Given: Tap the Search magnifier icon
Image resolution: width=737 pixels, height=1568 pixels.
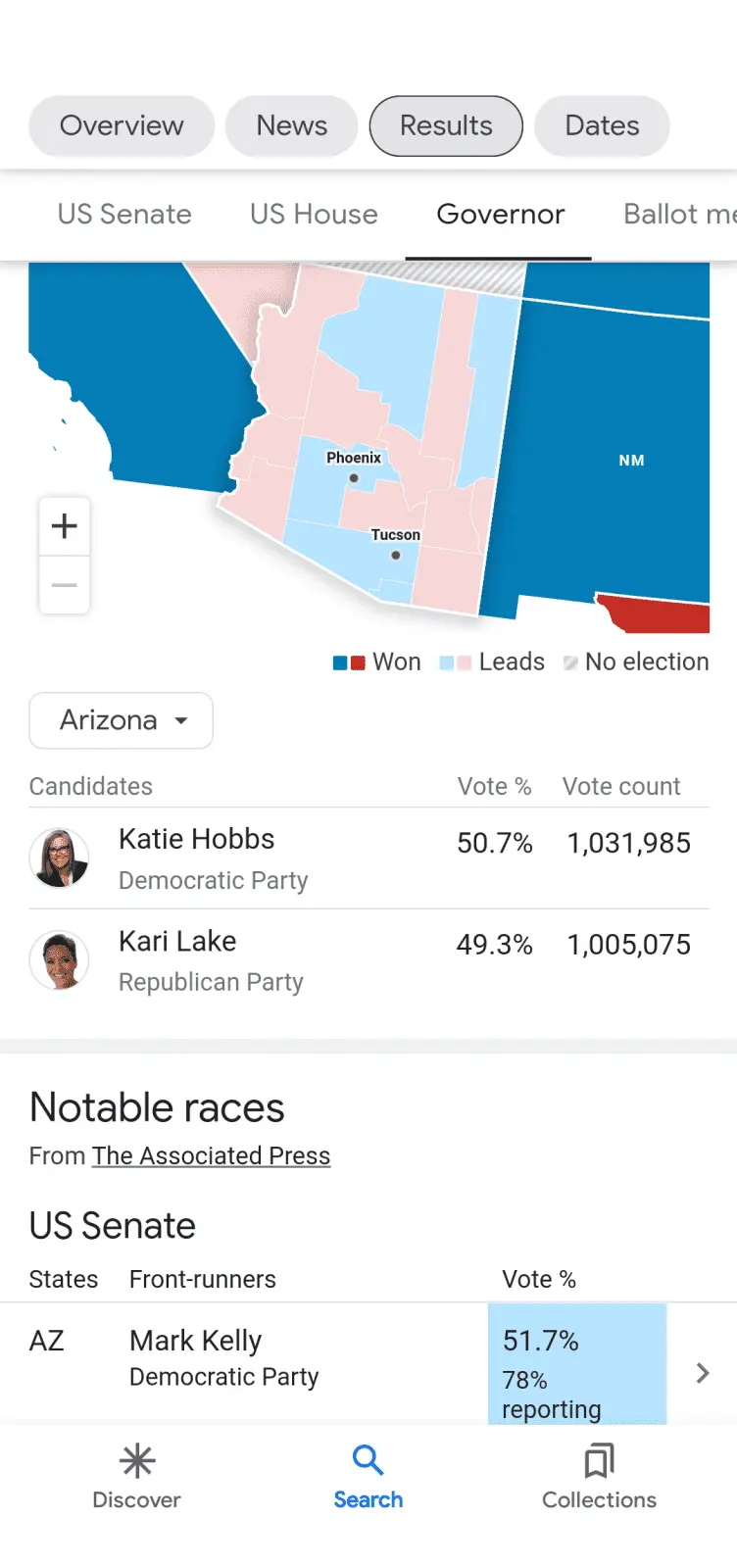Looking at the screenshot, I should click(368, 1461).
